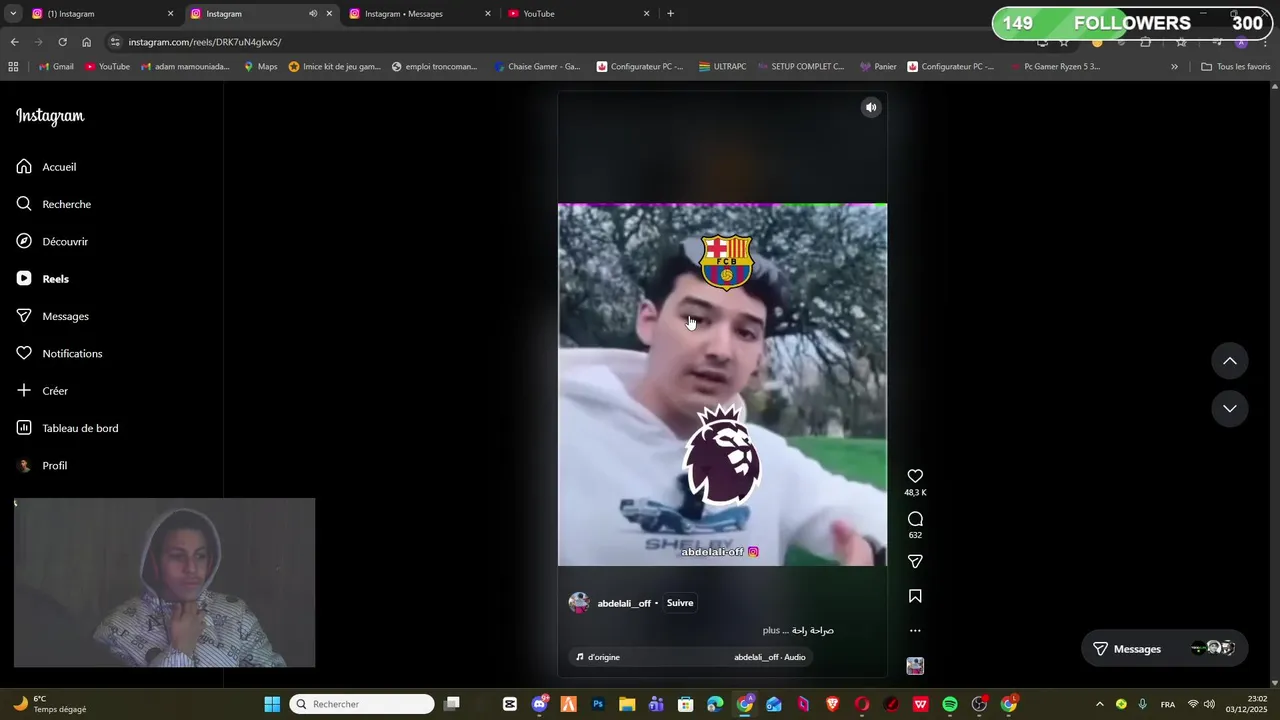Open the weather widget
This screenshot has width=1280, height=720.
[x=50, y=704]
